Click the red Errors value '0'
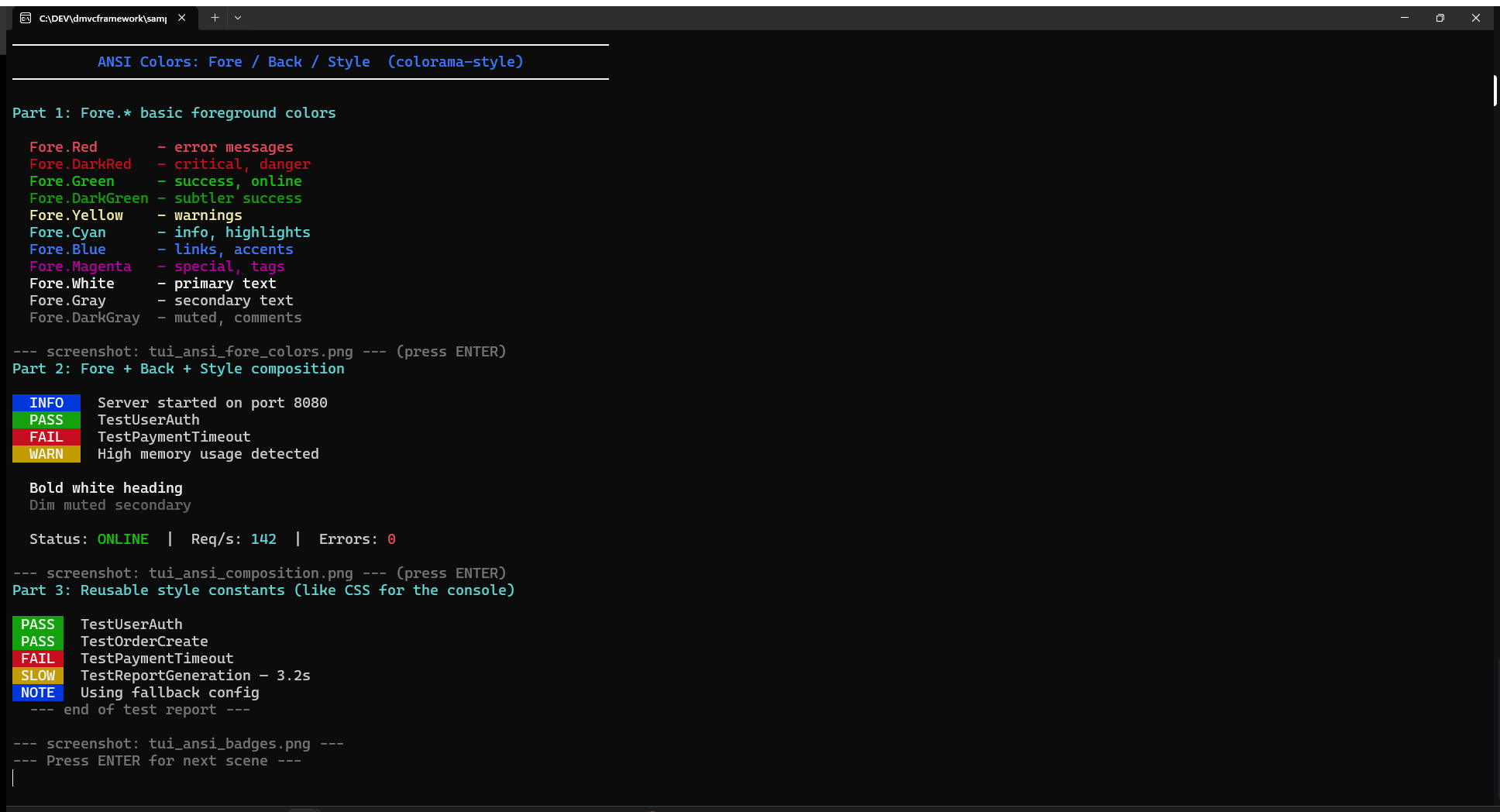Viewport: 1500px width, 812px height. [391, 539]
